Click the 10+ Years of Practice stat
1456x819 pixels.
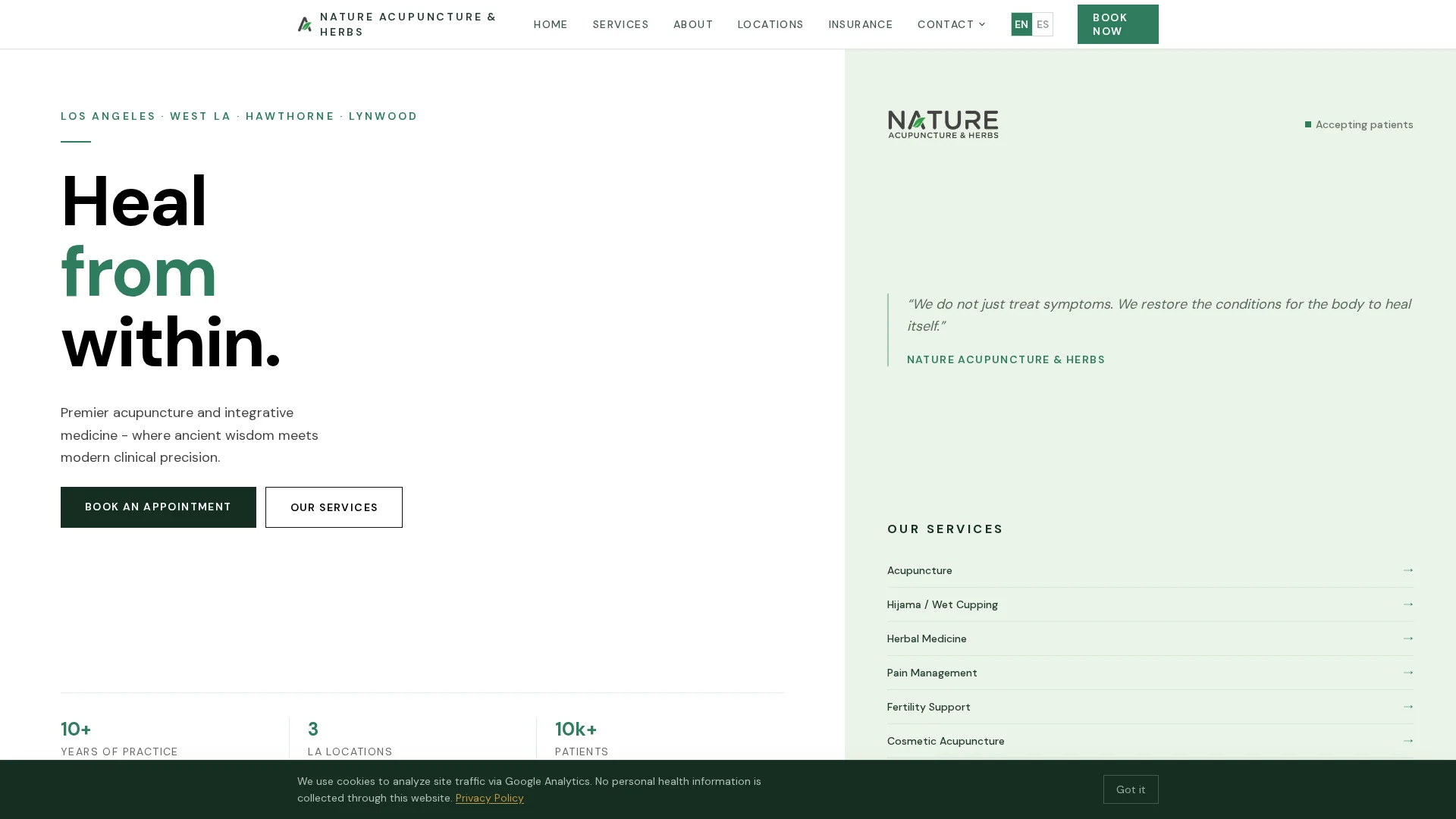pyautogui.click(x=119, y=739)
